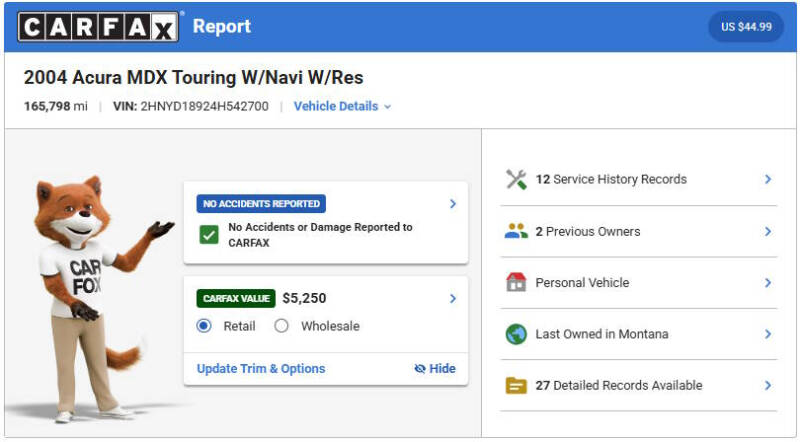Click the previous owners people icon
Image resolution: width=800 pixels, height=442 pixels.
pos(516,231)
